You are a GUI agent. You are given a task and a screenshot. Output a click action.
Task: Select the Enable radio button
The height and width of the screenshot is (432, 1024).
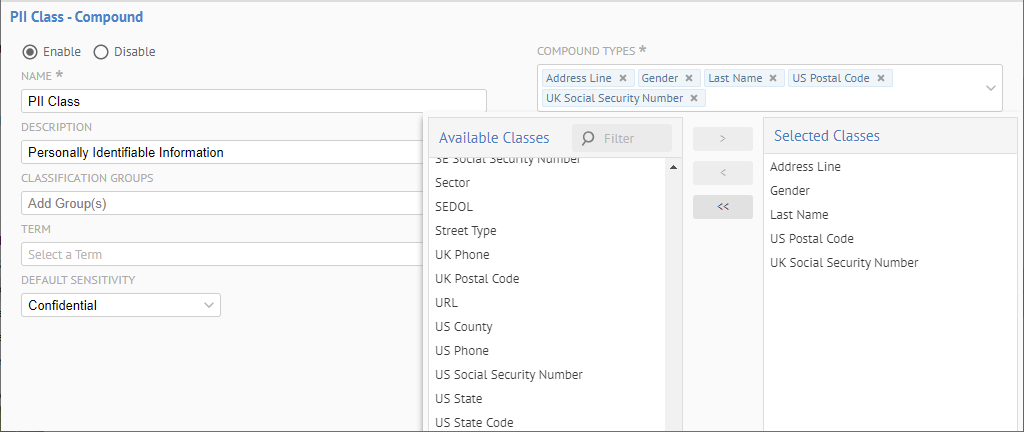(30, 52)
